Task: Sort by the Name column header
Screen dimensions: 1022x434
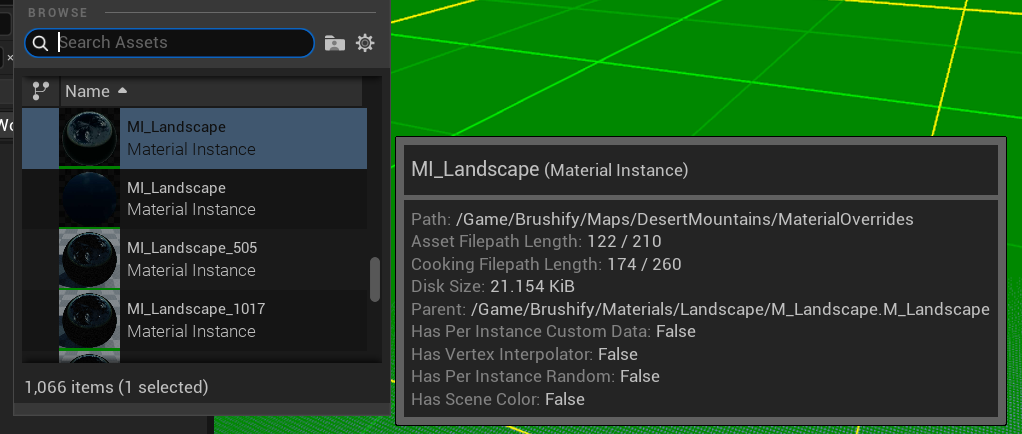Action: 211,91
